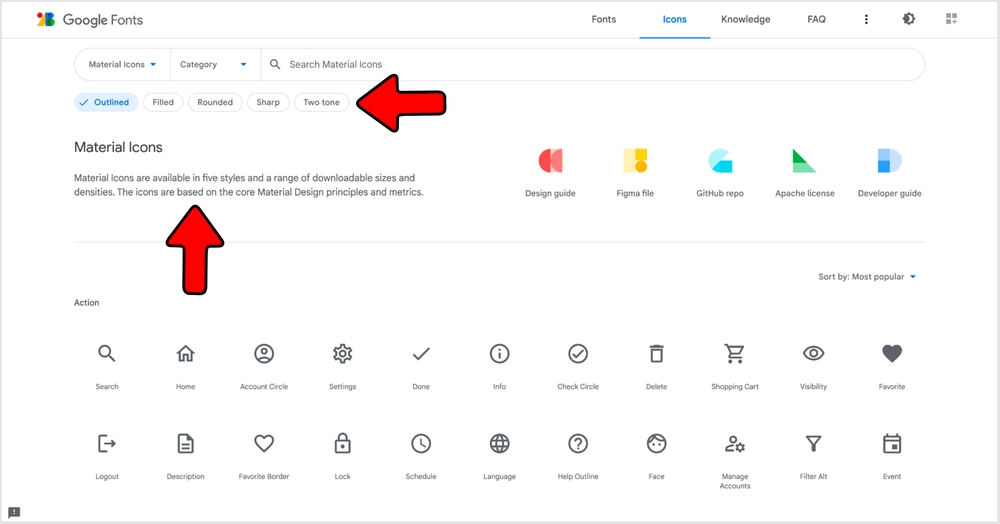Select the Schedule clock icon

tap(421, 443)
